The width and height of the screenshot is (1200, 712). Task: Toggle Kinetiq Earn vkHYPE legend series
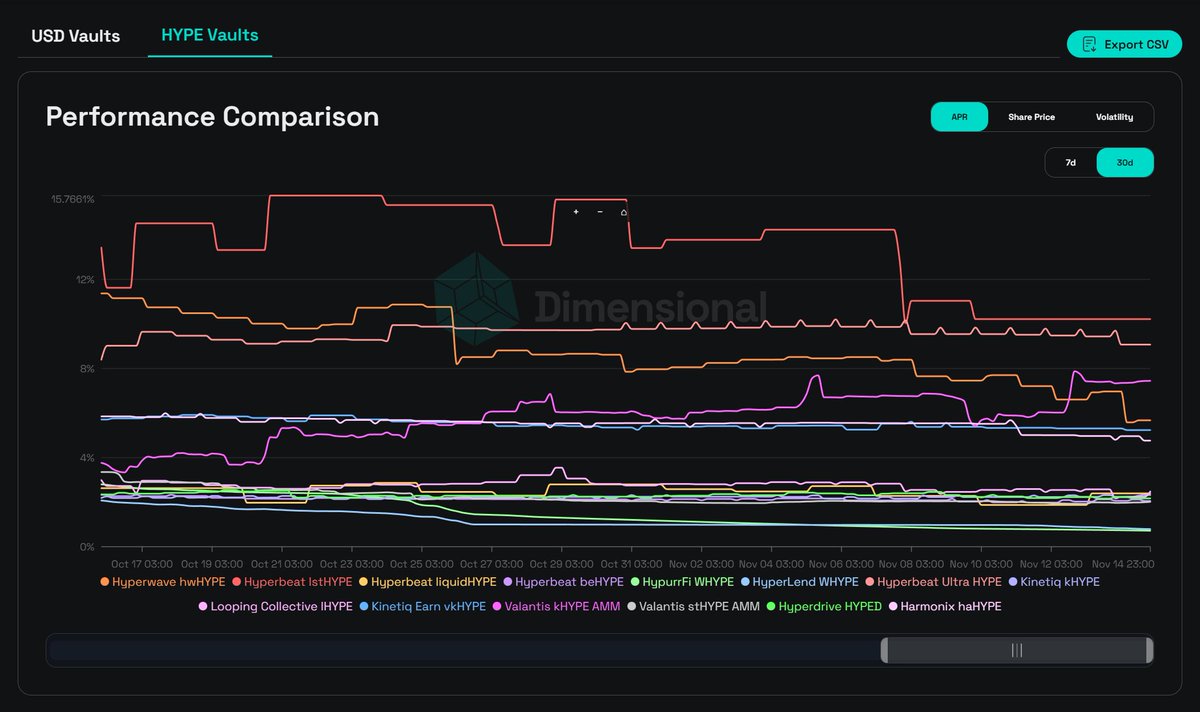tap(422, 606)
